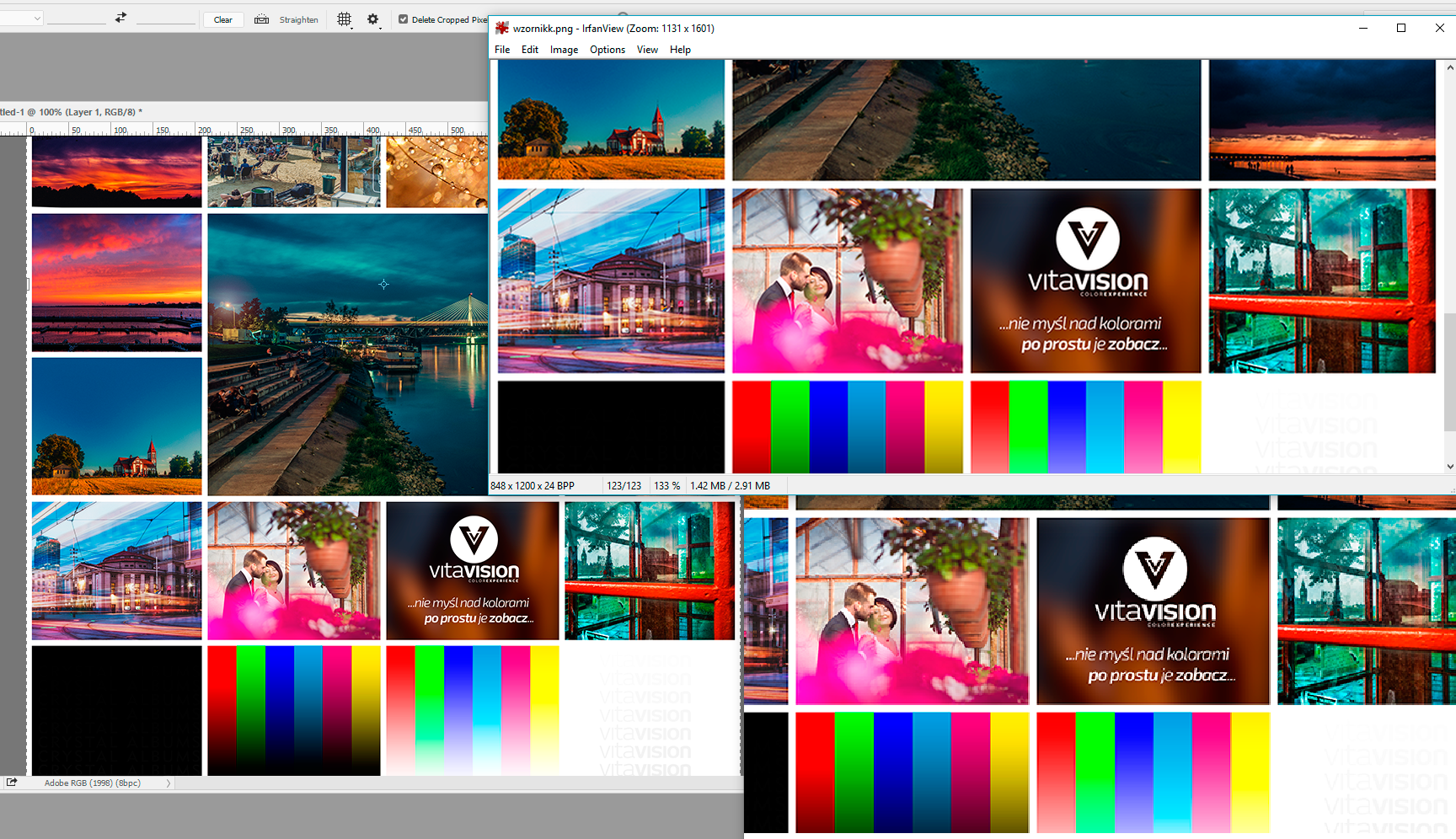This screenshot has height=839, width=1456.
Task: Open the Image menu in IrfanView
Action: pyautogui.click(x=564, y=50)
